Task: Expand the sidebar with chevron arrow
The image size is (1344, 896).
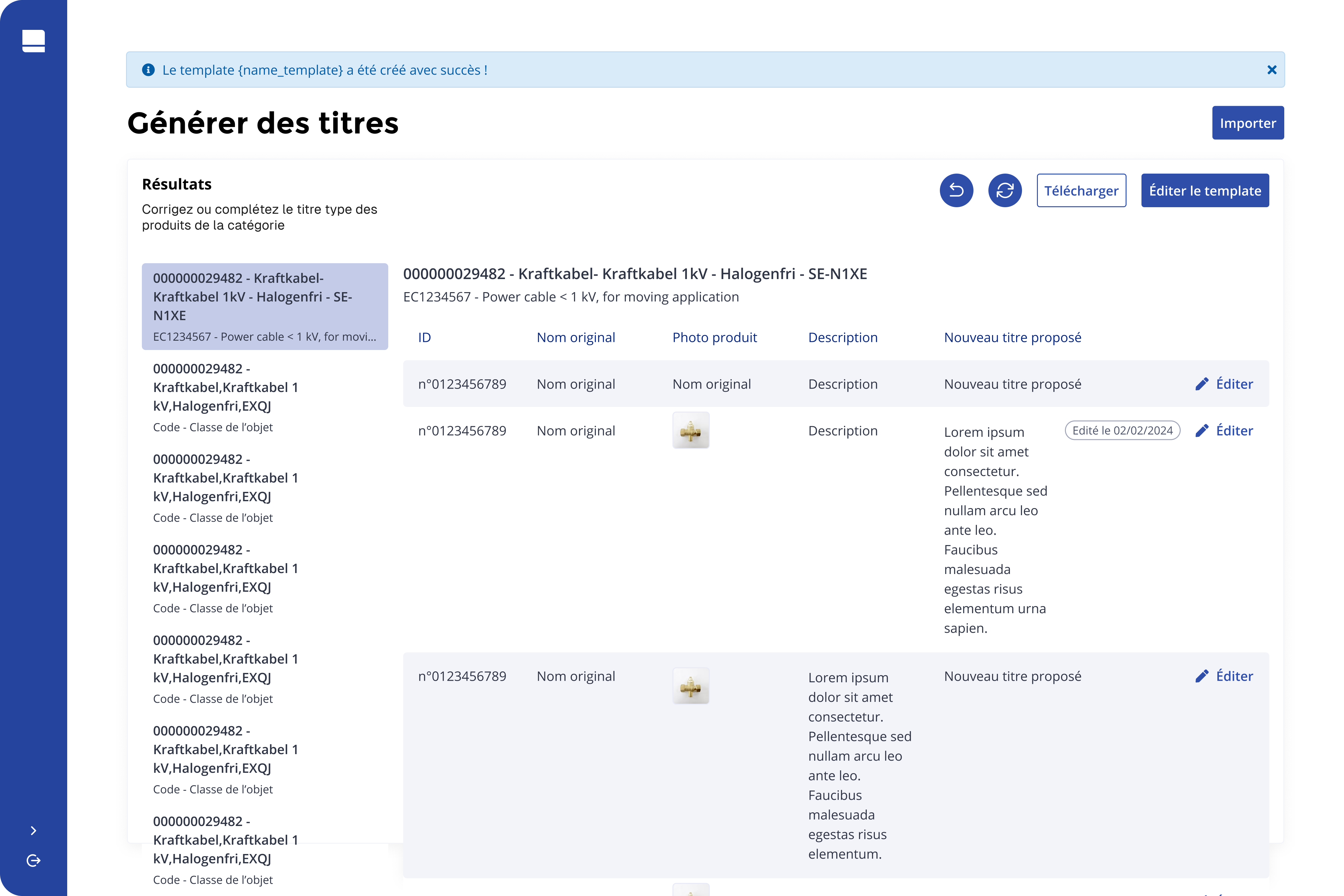Action: coord(33,830)
